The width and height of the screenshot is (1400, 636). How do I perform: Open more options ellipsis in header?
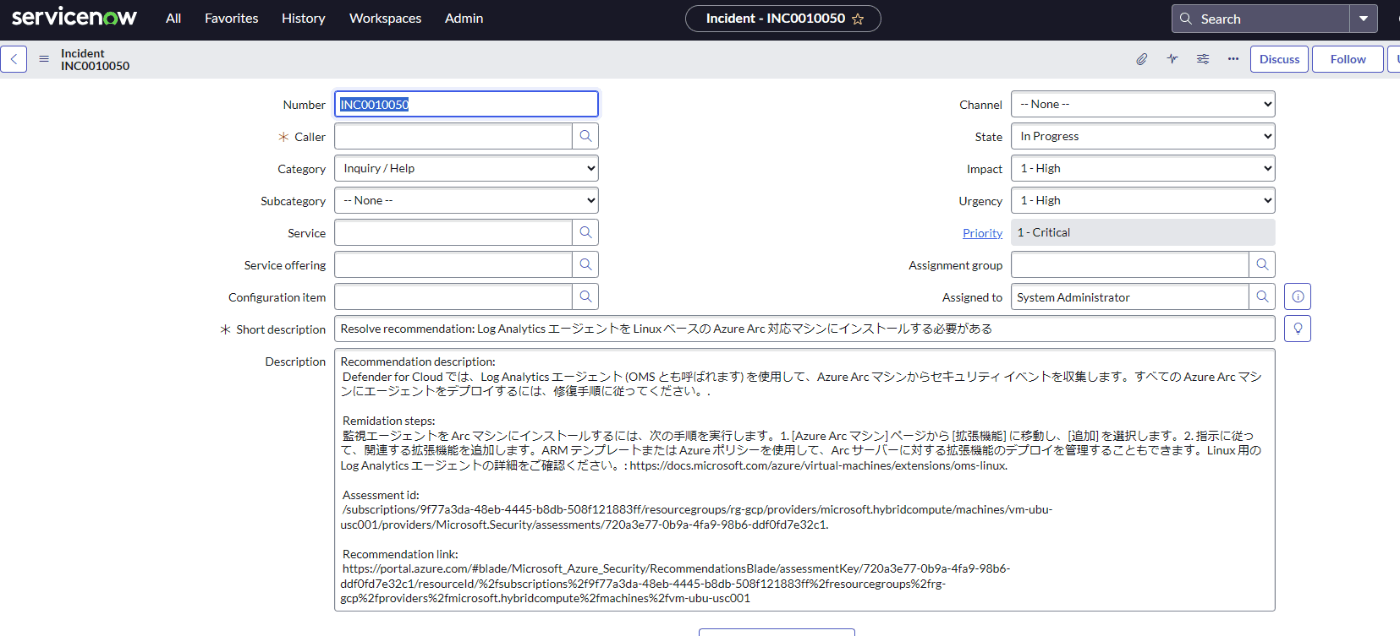coord(1233,59)
